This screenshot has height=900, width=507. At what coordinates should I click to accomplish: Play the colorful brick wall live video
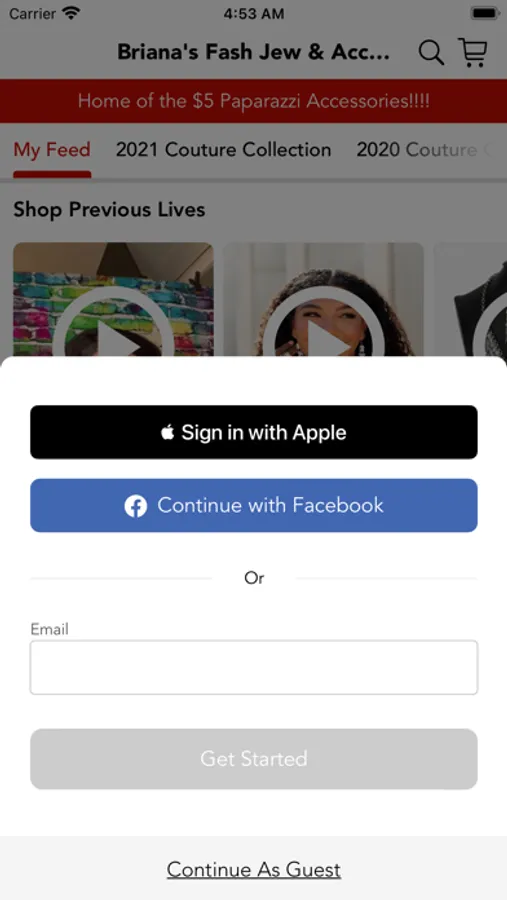coord(113,300)
